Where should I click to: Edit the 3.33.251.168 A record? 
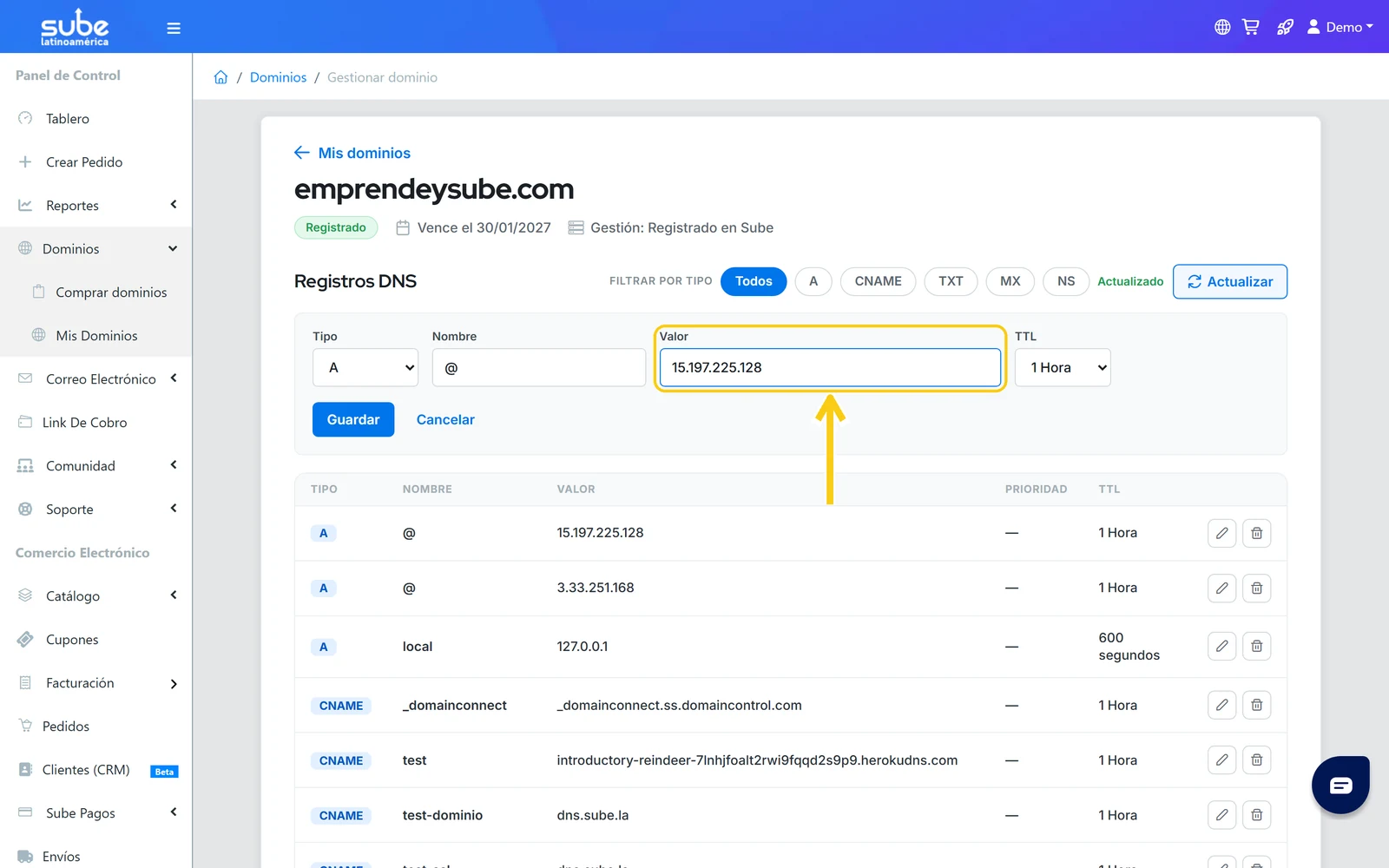pos(1221,588)
